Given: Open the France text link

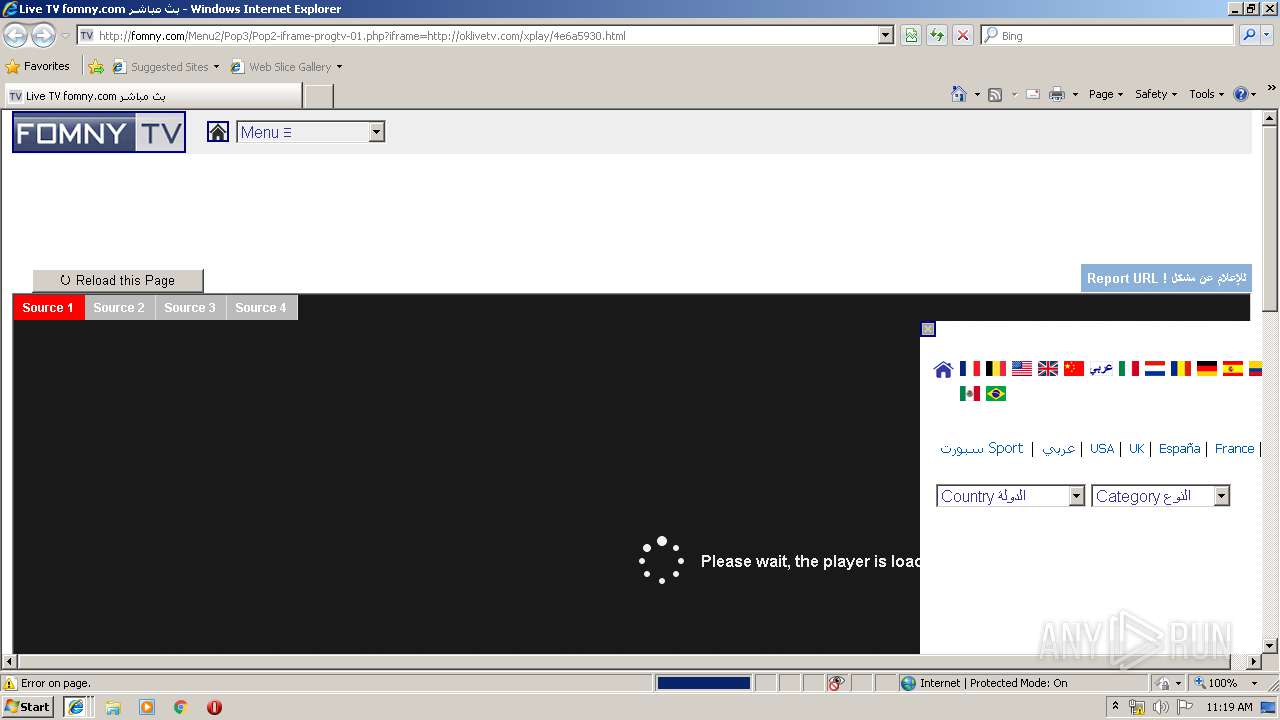Looking at the screenshot, I should tap(1234, 449).
